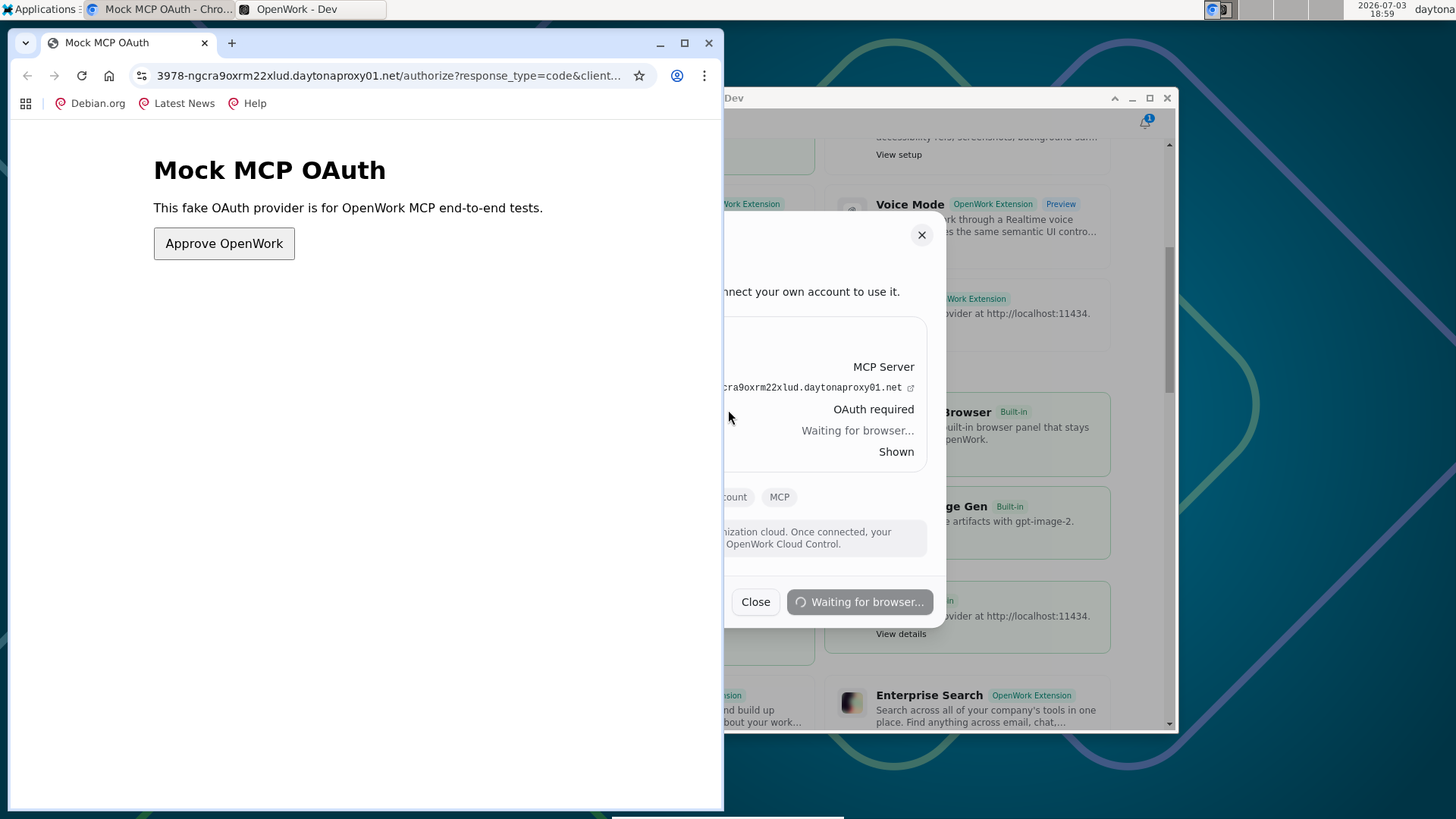Screen dimensions: 1456x819
Task: Open the Help bookmark
Action: (x=247, y=104)
